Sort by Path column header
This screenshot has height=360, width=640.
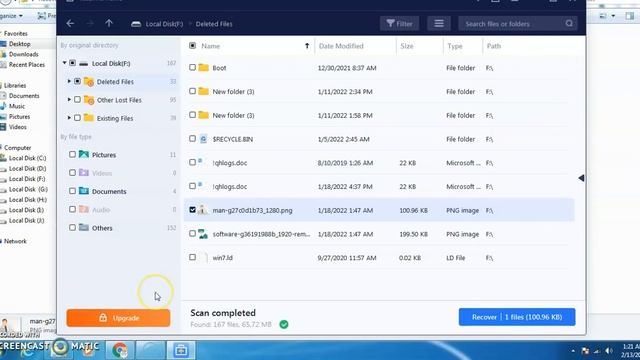(x=493, y=46)
